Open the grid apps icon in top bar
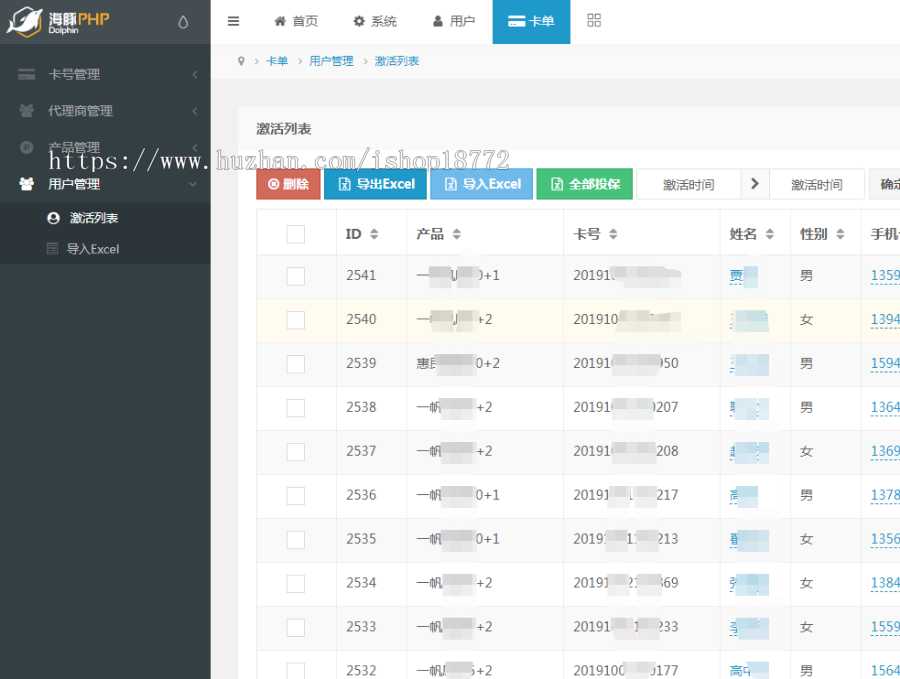The height and width of the screenshot is (679, 900). [594, 21]
